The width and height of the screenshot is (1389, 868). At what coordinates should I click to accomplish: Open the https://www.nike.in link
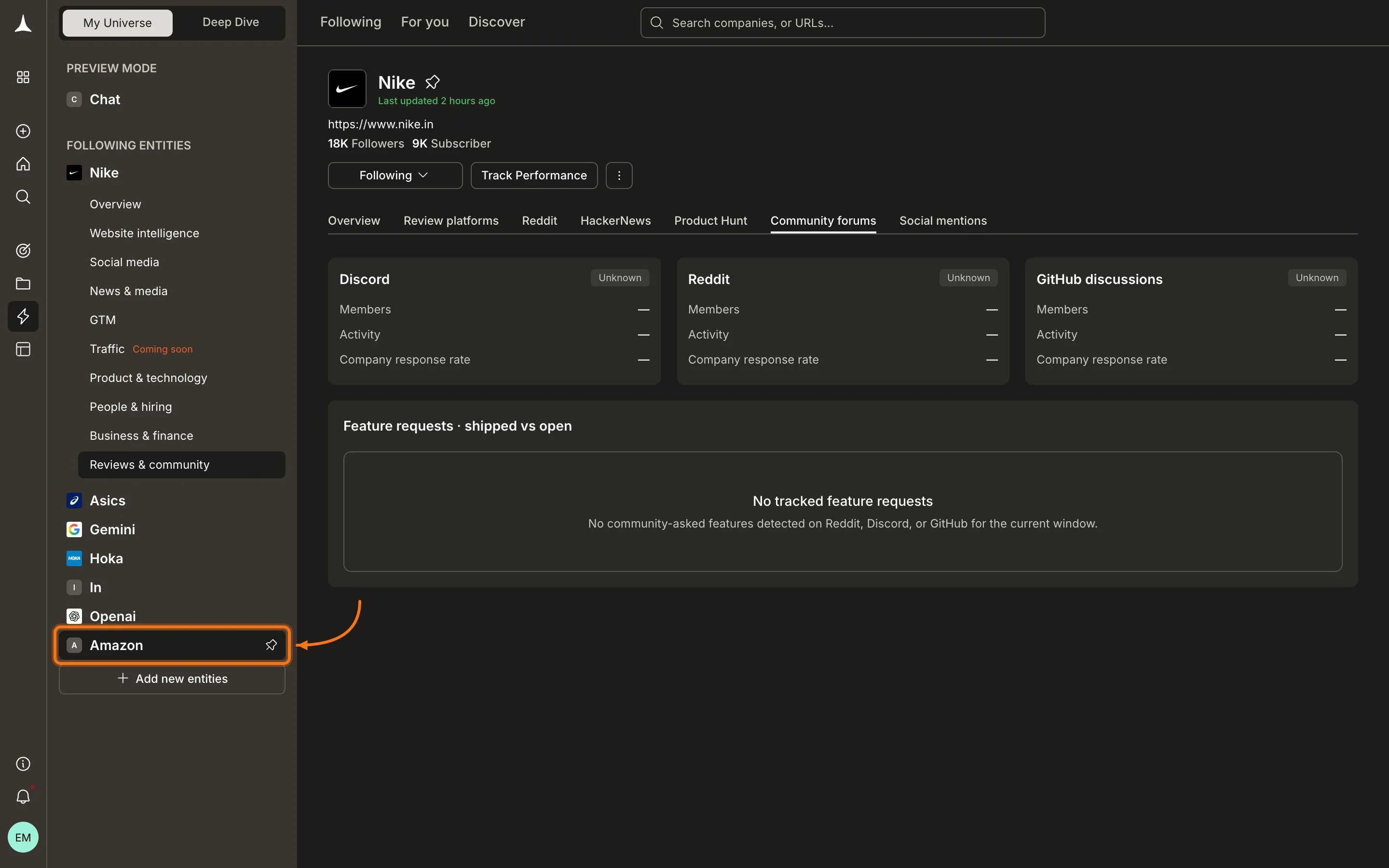[380, 124]
